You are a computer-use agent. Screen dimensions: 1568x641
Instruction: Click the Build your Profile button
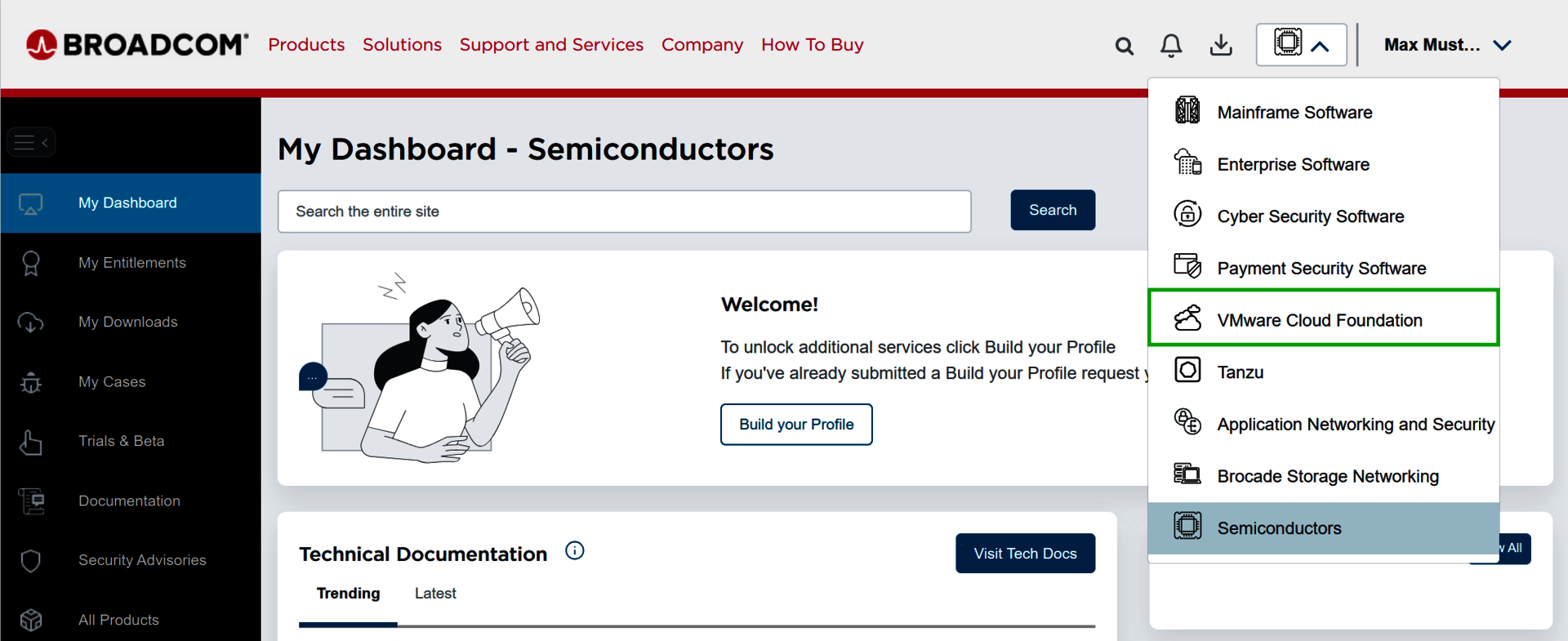796,425
